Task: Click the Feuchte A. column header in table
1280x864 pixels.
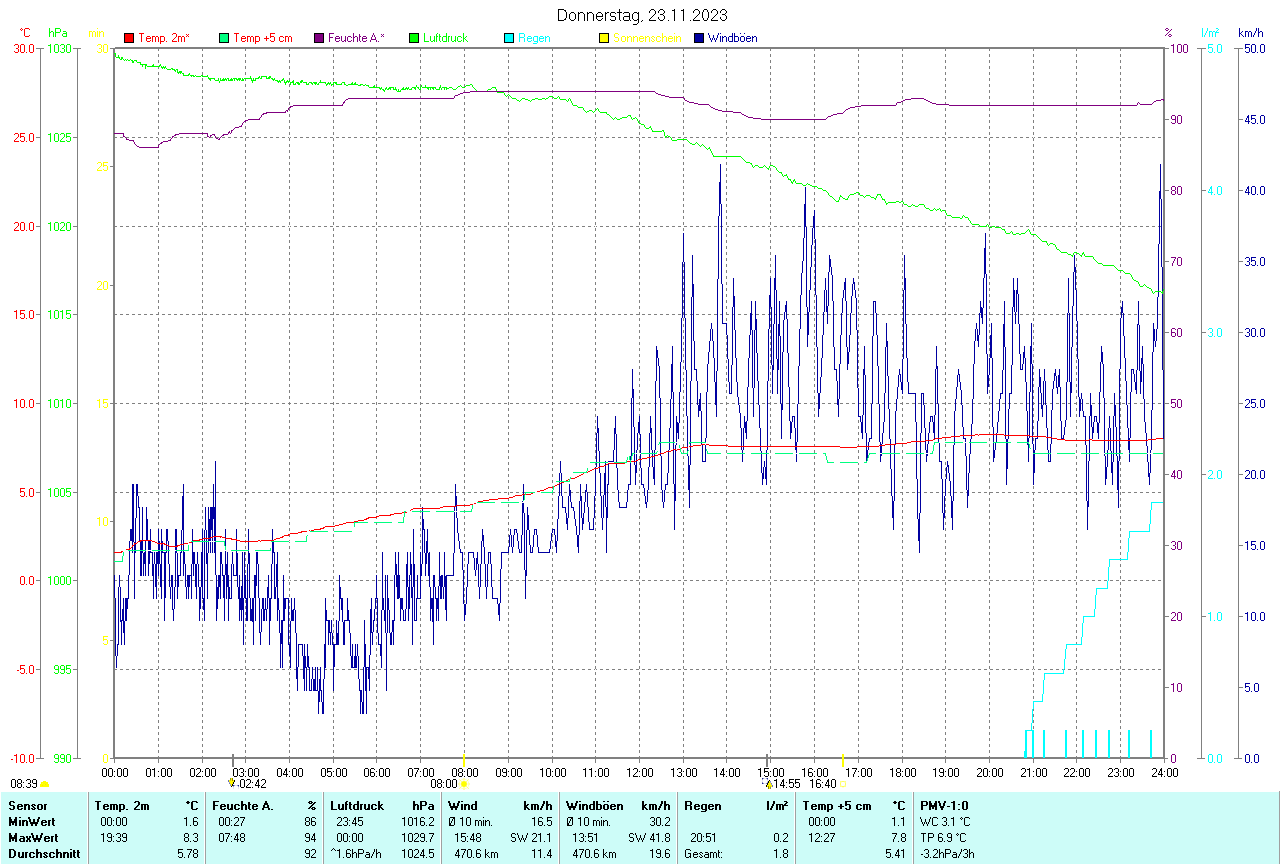Action: point(243,806)
